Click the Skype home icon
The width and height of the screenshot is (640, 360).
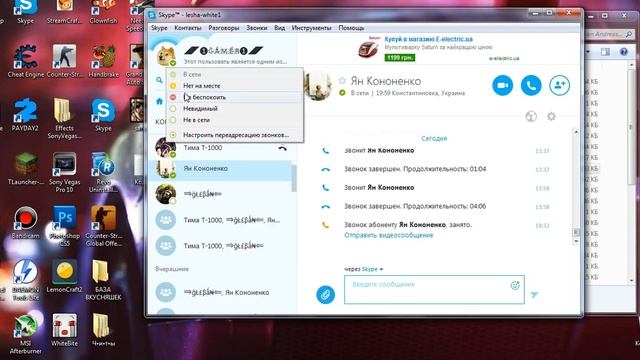[159, 101]
